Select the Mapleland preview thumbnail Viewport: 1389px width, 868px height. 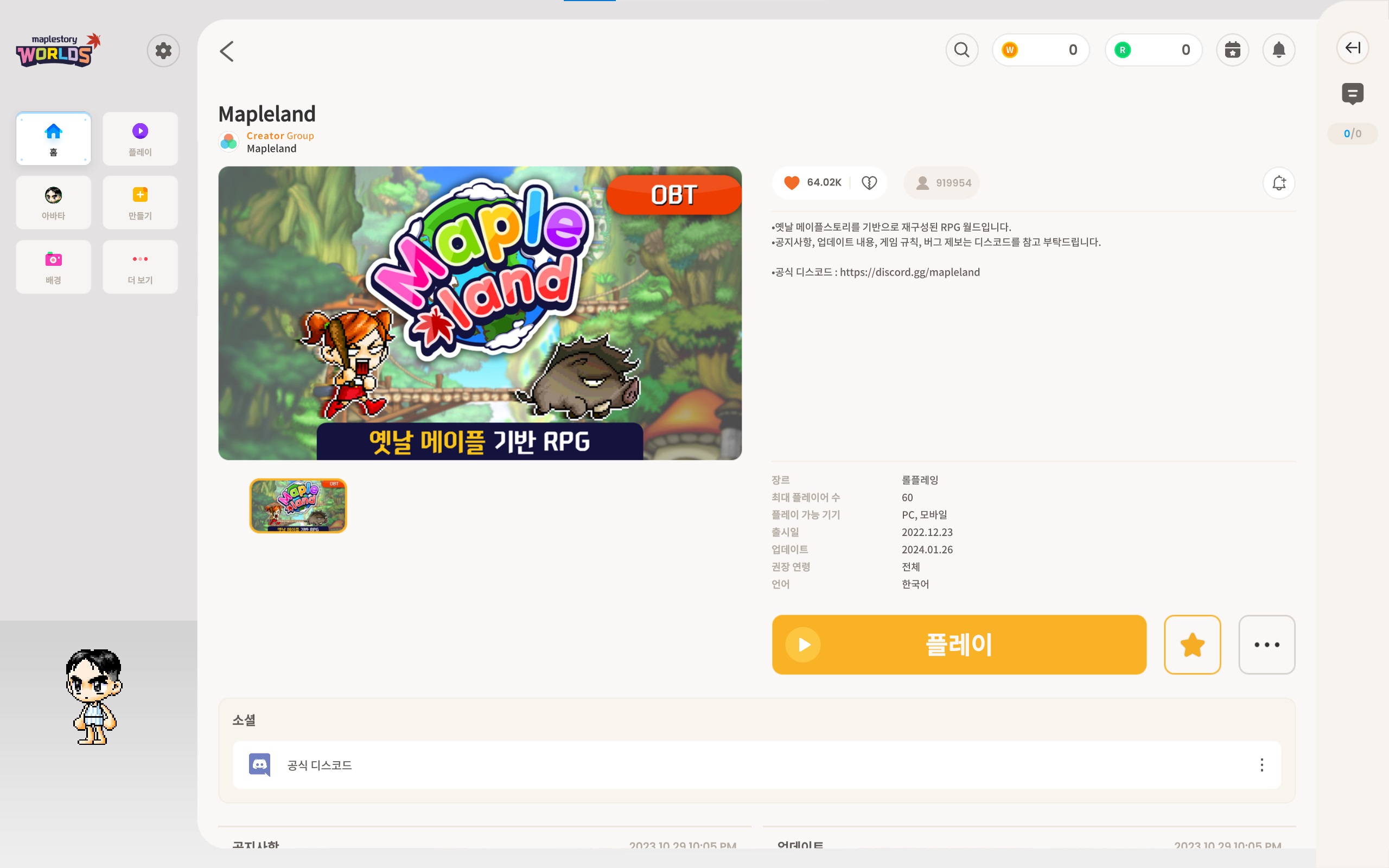298,506
